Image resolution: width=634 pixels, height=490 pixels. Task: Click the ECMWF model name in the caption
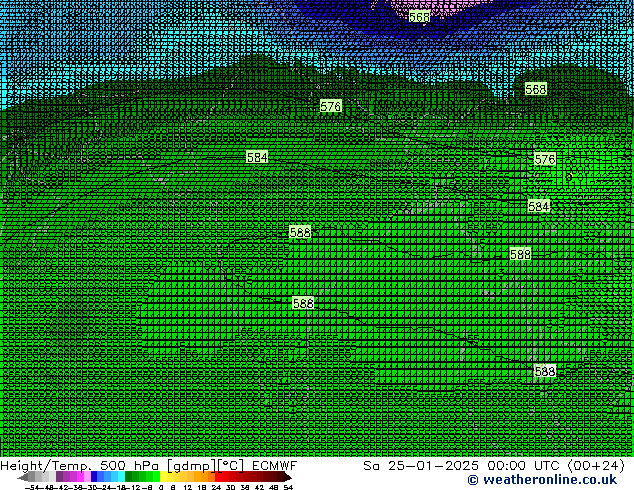coord(275,466)
